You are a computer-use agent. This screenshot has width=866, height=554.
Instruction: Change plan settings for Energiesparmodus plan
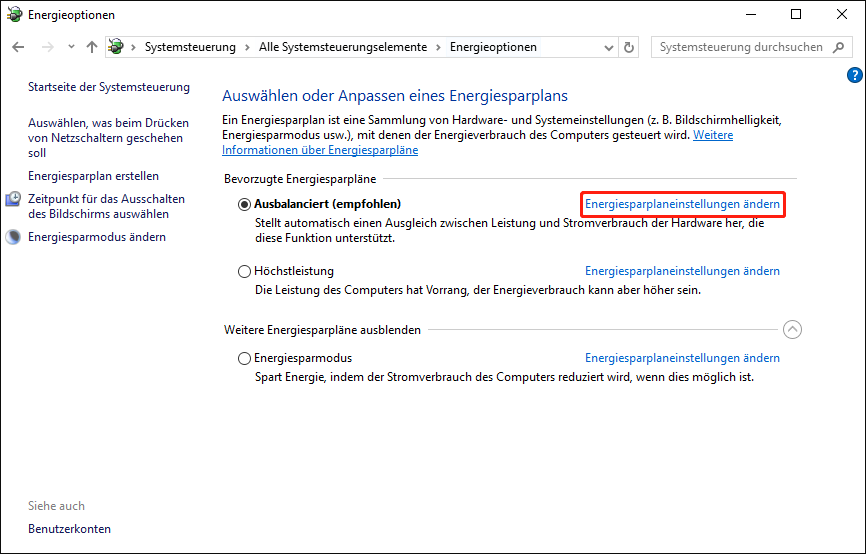(682, 357)
